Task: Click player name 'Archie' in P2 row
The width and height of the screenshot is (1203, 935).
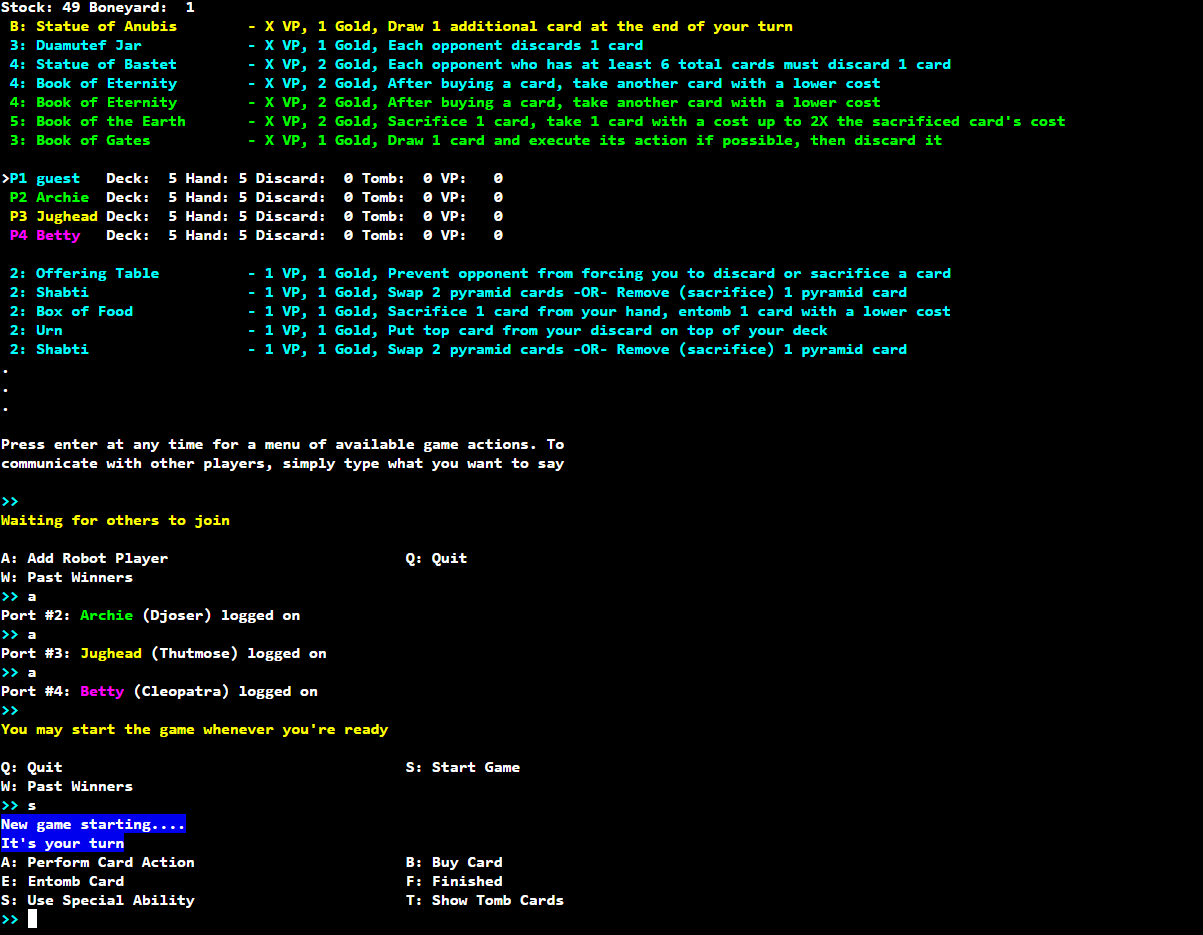Action: [62, 197]
